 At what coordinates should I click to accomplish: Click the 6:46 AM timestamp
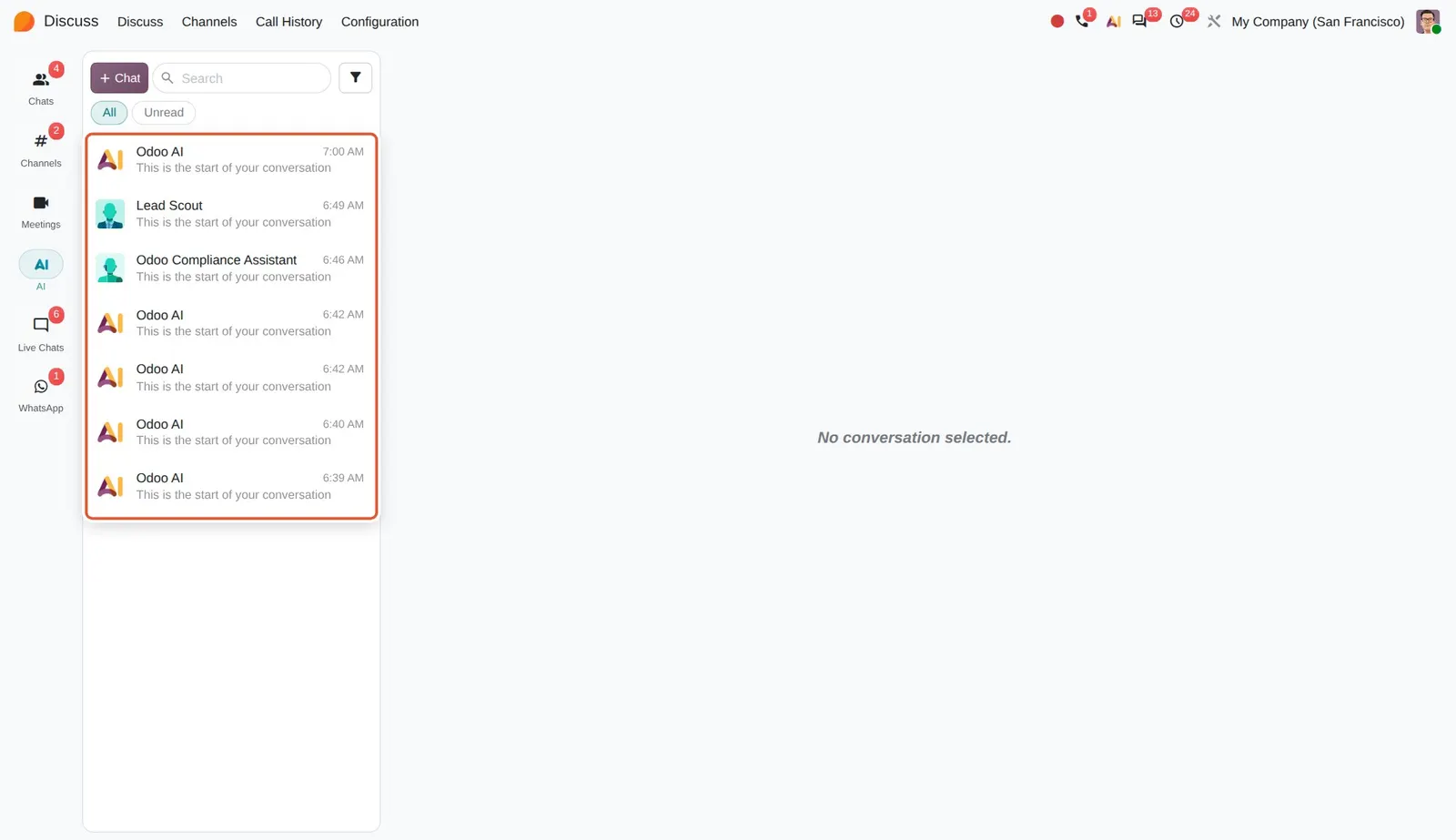coord(343,260)
